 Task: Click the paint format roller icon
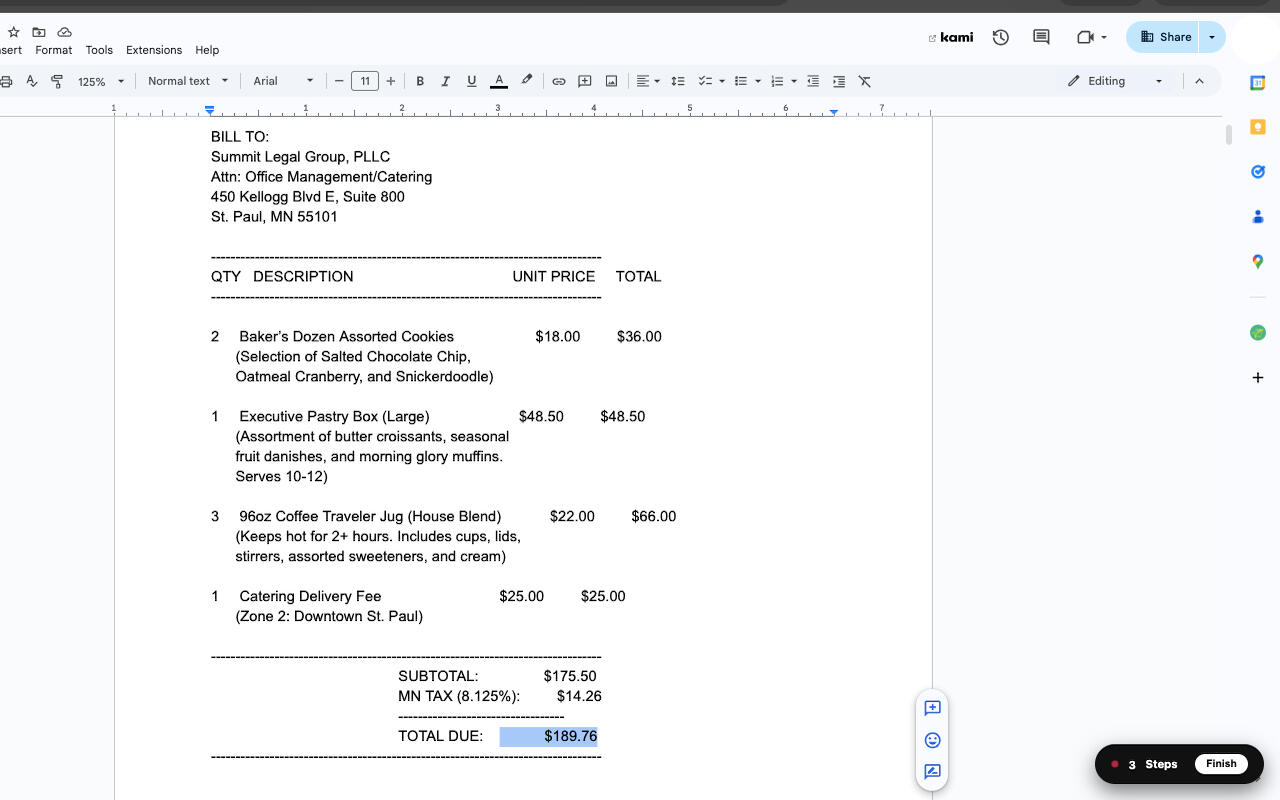tap(57, 81)
